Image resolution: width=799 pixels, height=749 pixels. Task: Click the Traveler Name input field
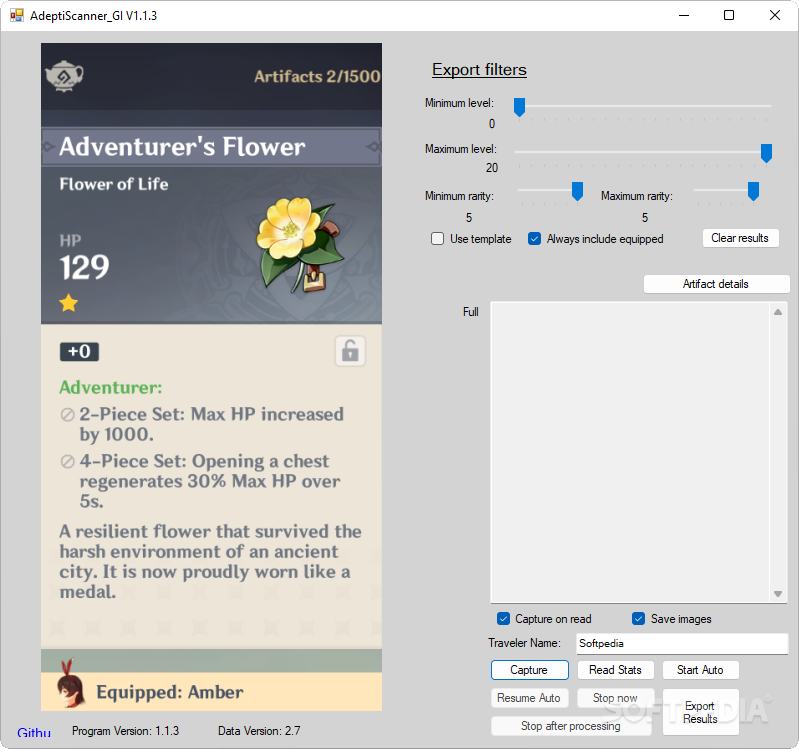click(682, 644)
